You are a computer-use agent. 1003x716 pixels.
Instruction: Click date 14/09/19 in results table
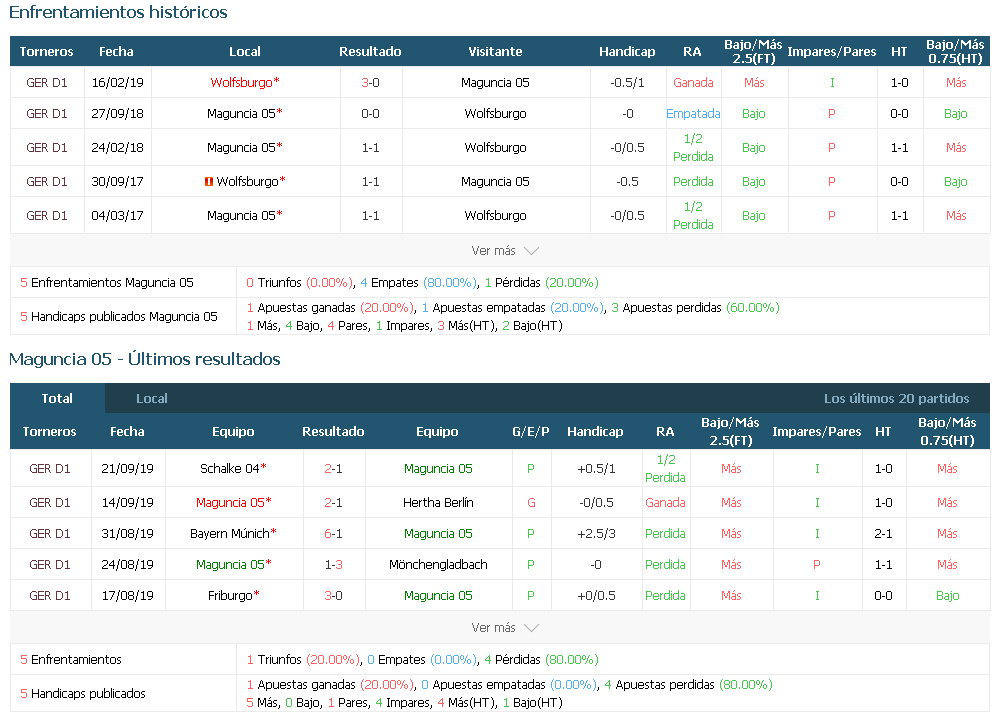[x=127, y=503]
